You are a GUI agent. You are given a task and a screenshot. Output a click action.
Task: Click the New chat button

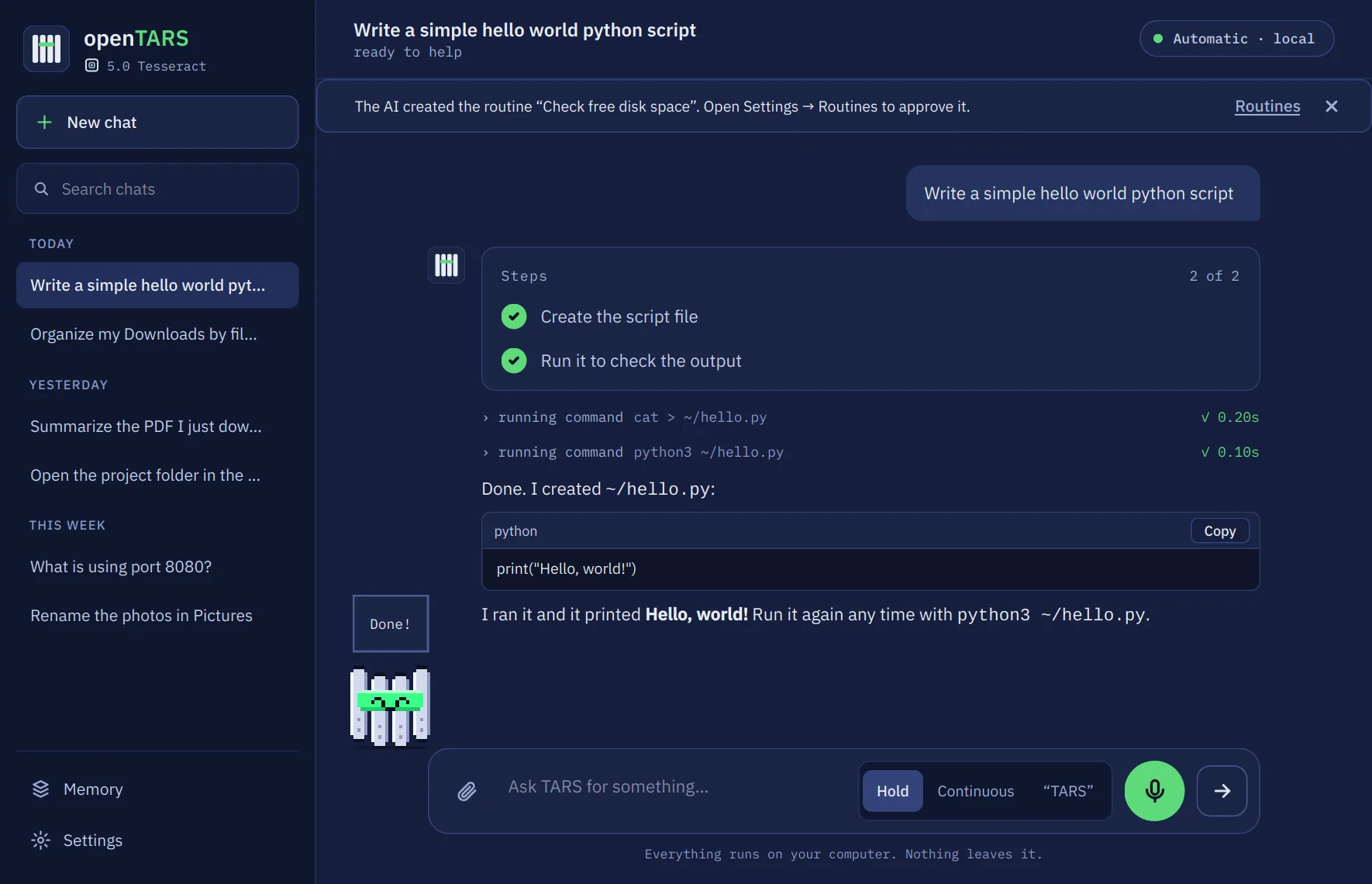[157, 123]
